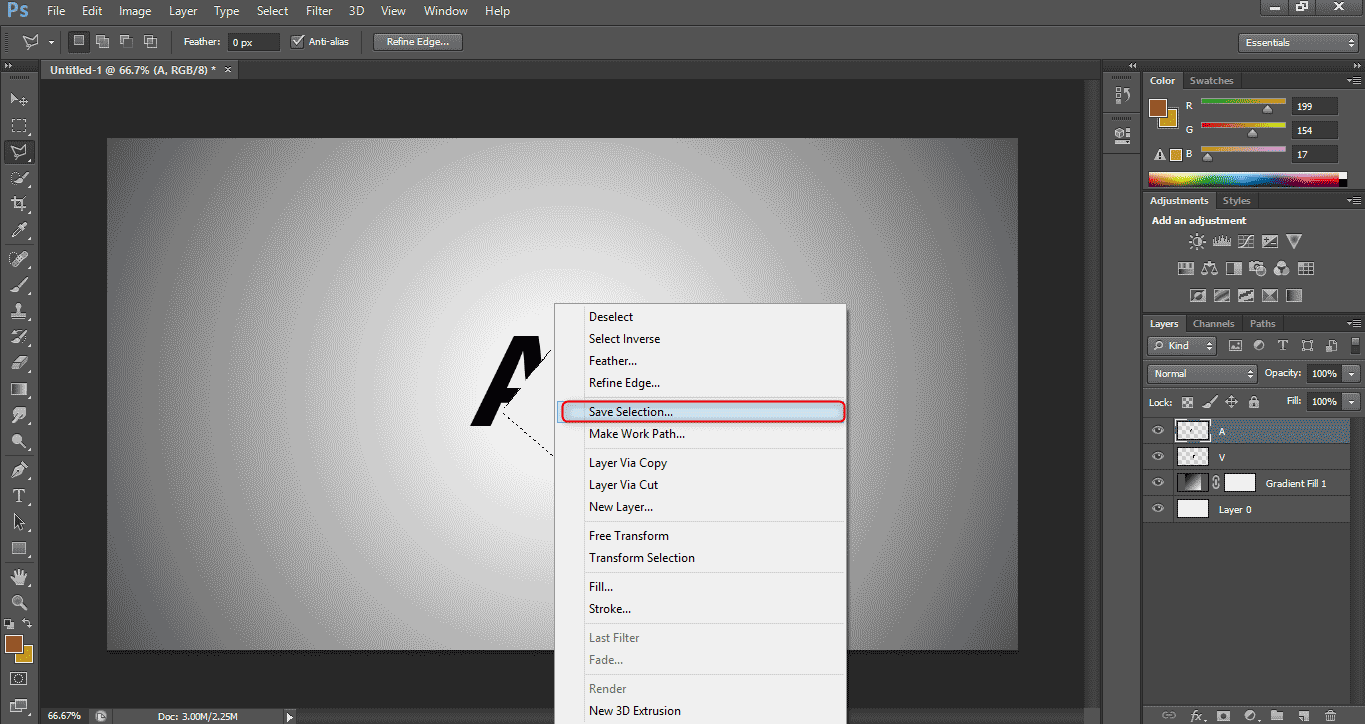Viewport: 1365px width, 724px height.
Task: Click the delete layer trash icon
Action: coord(1329,716)
